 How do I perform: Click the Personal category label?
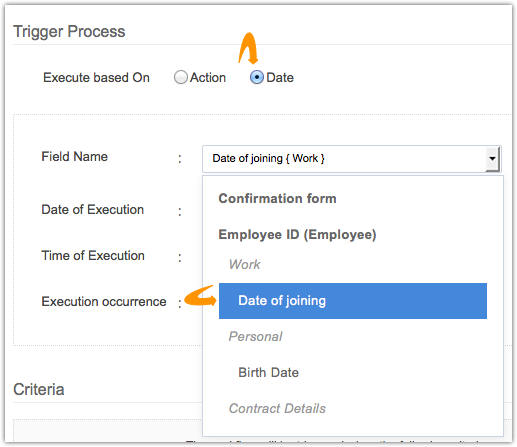(x=255, y=336)
